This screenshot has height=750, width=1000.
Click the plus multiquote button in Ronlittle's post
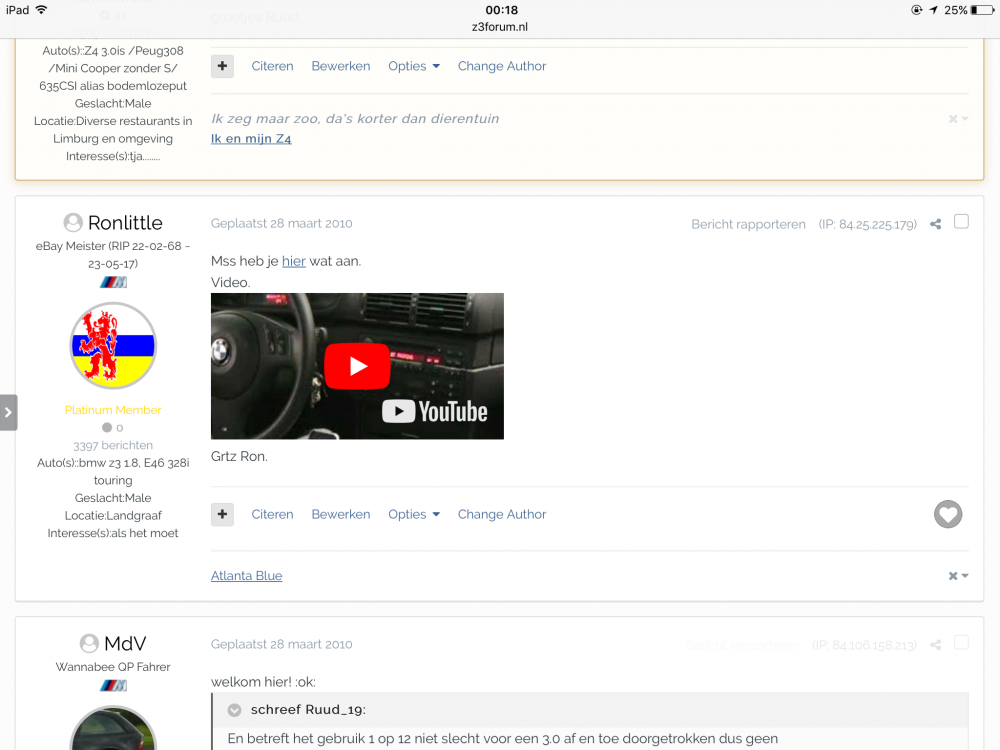(x=222, y=514)
